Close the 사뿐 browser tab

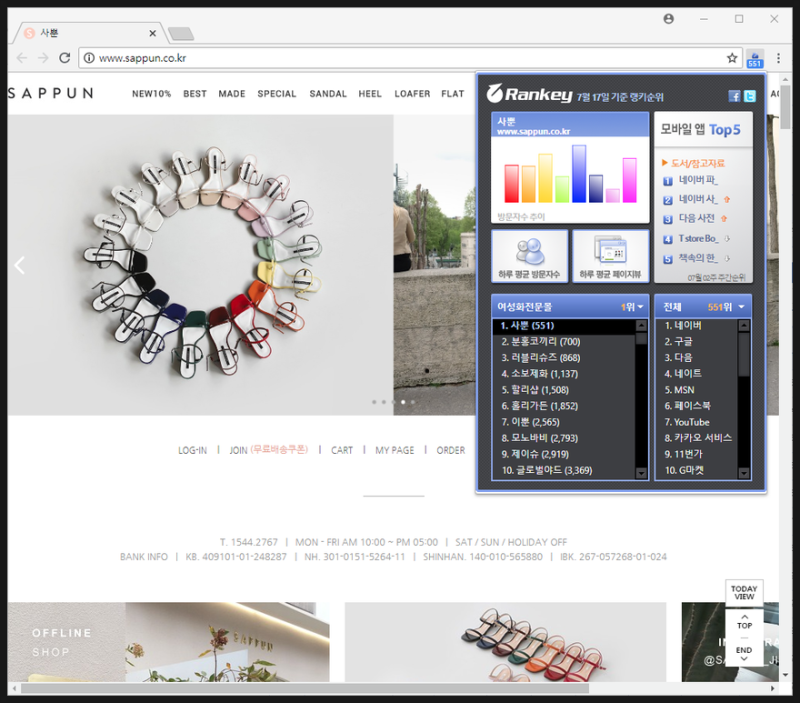[x=153, y=33]
